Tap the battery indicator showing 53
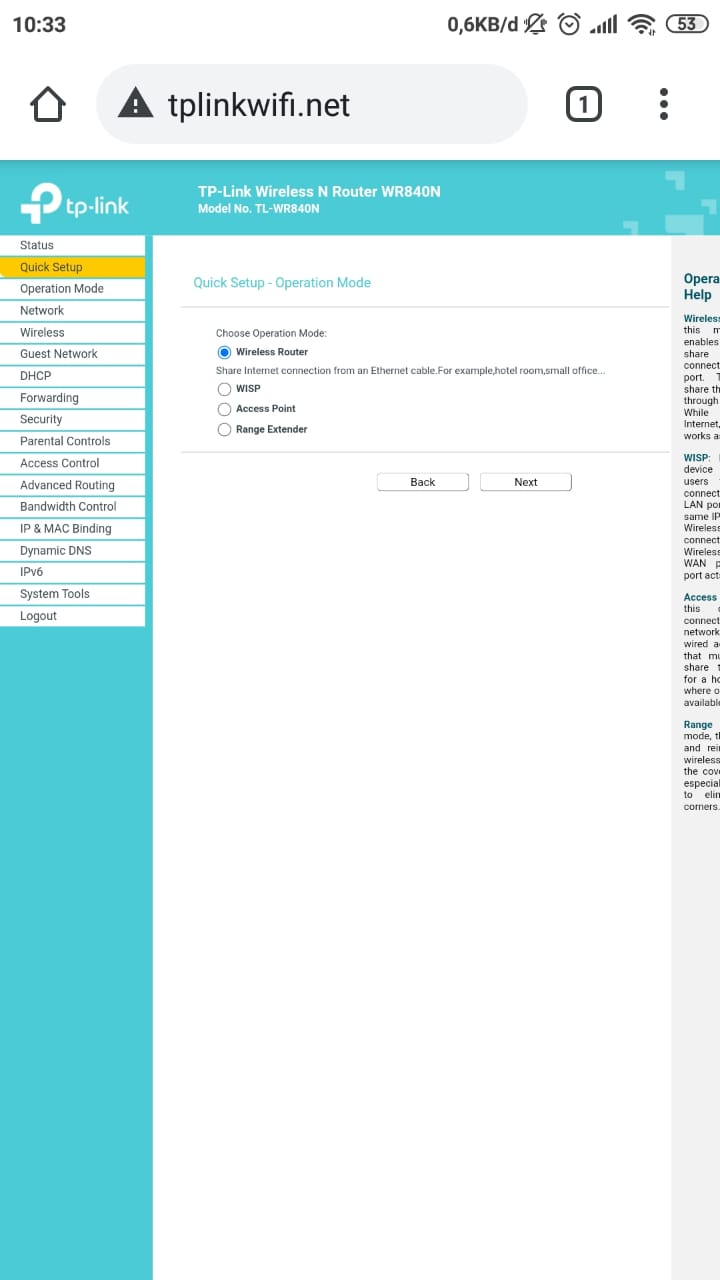 click(686, 24)
